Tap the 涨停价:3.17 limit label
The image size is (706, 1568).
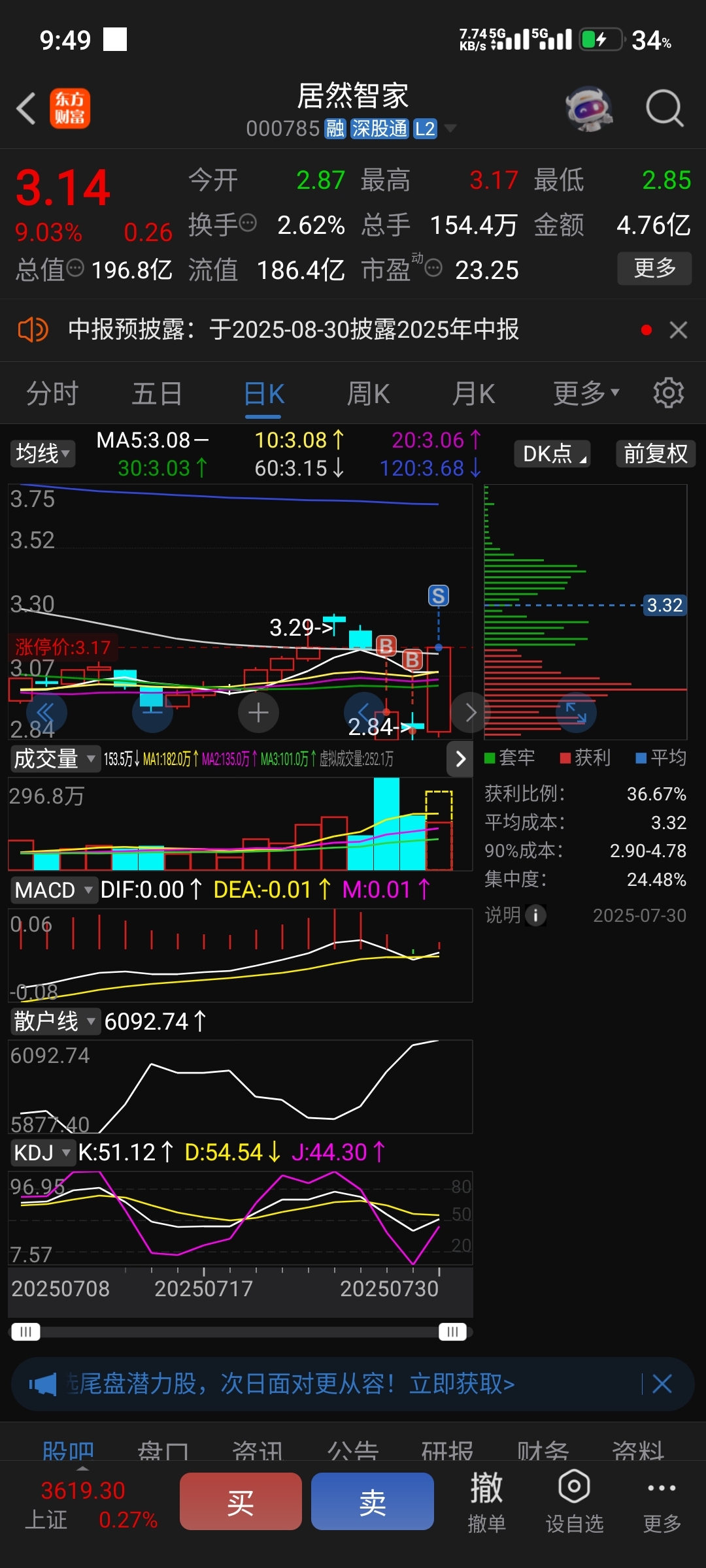click(63, 647)
